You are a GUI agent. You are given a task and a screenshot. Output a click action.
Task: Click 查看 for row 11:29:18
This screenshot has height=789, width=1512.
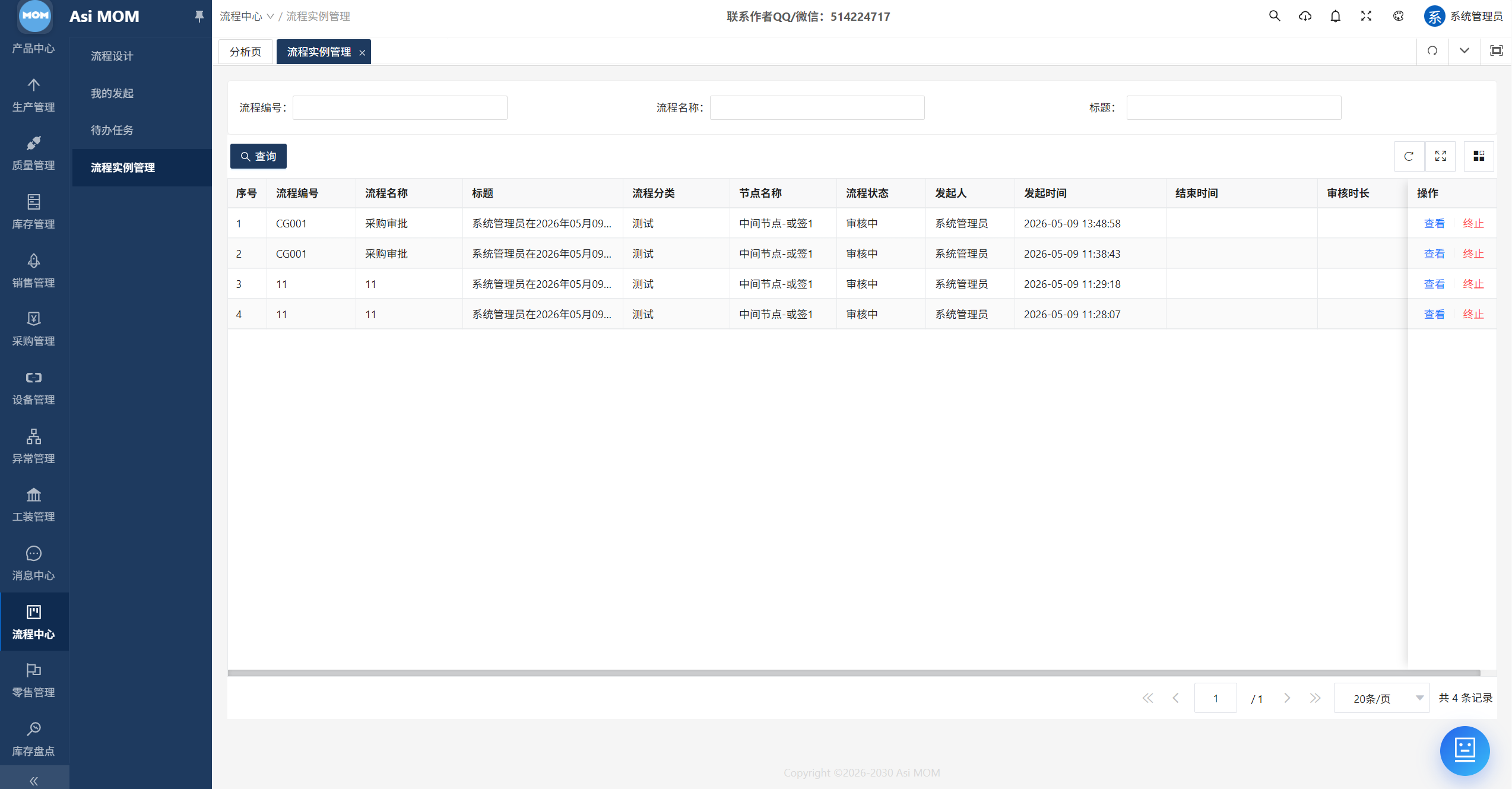tap(1434, 284)
